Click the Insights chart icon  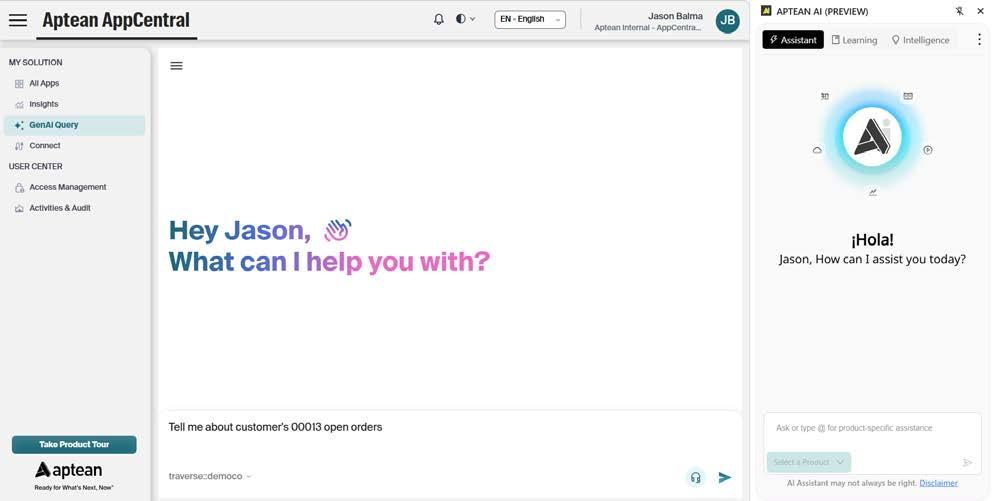pos(19,104)
